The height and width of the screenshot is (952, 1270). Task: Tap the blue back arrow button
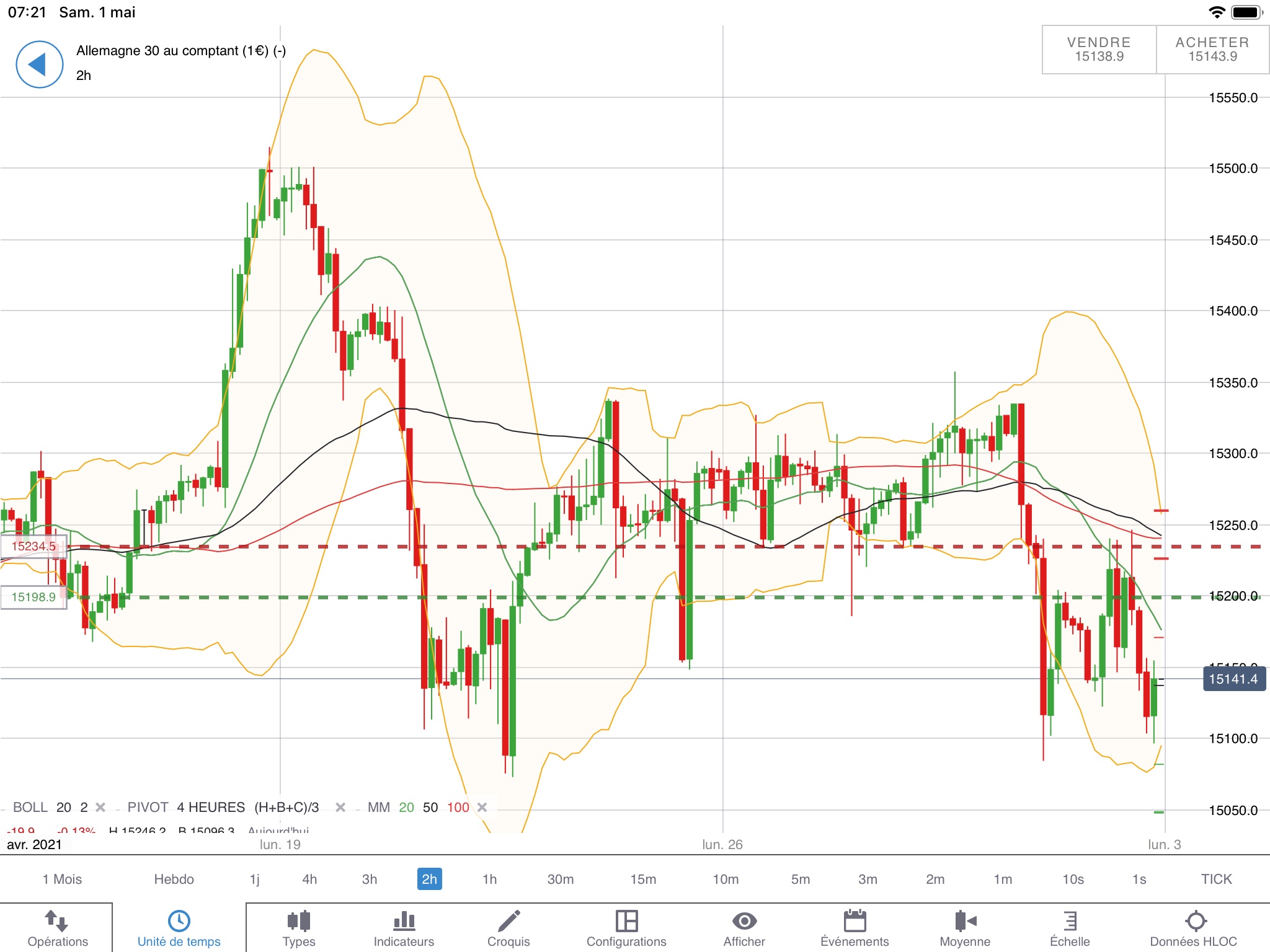tap(39, 64)
